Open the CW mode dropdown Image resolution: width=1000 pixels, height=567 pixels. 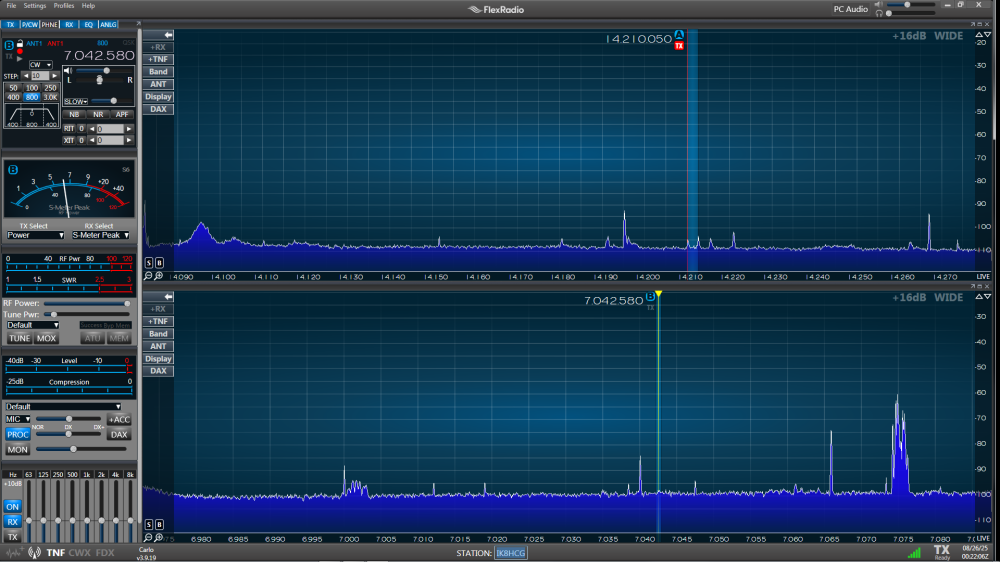tap(40, 64)
